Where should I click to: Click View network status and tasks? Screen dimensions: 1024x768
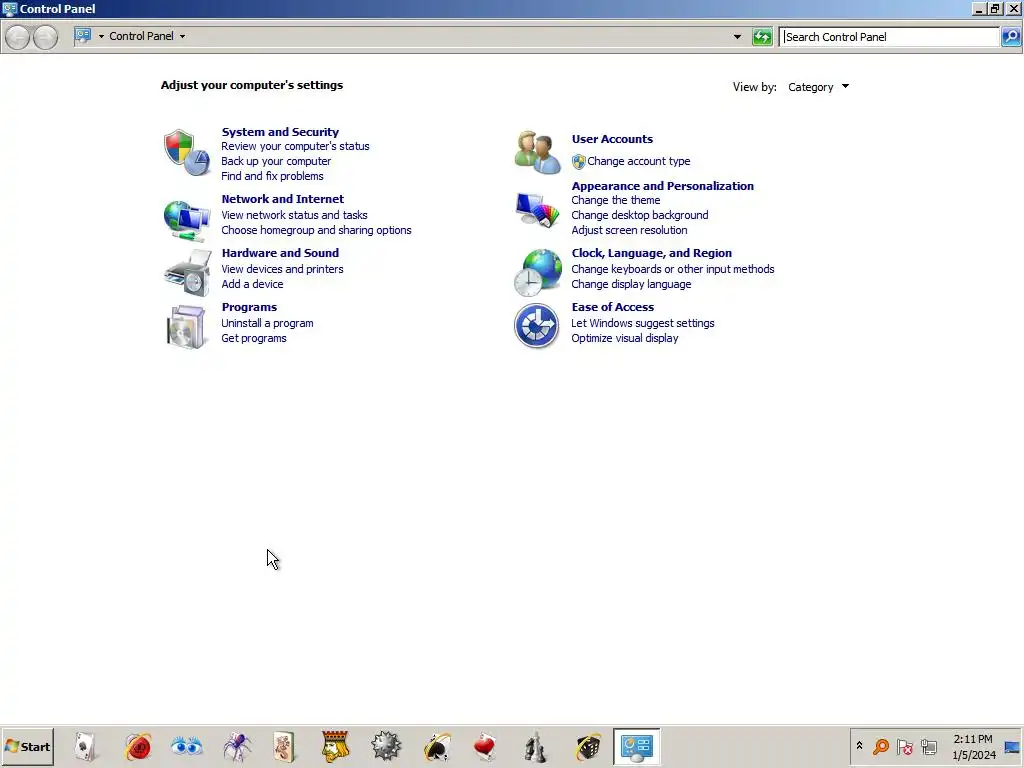click(x=294, y=215)
